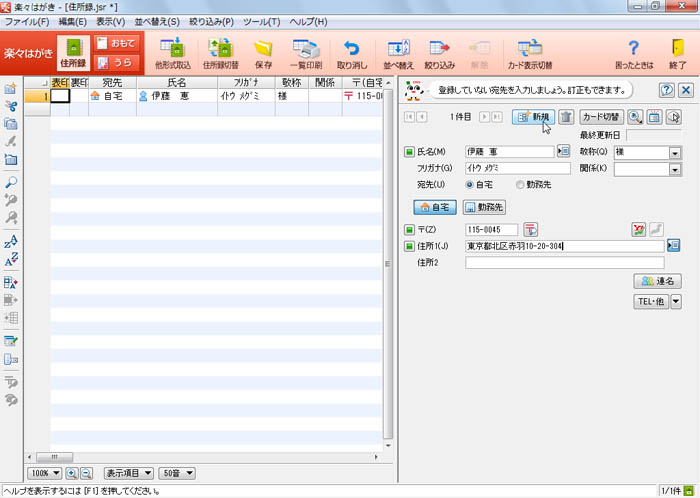Click the 連名 button
Image resolution: width=700 pixels, height=498 pixels.
pos(657,282)
